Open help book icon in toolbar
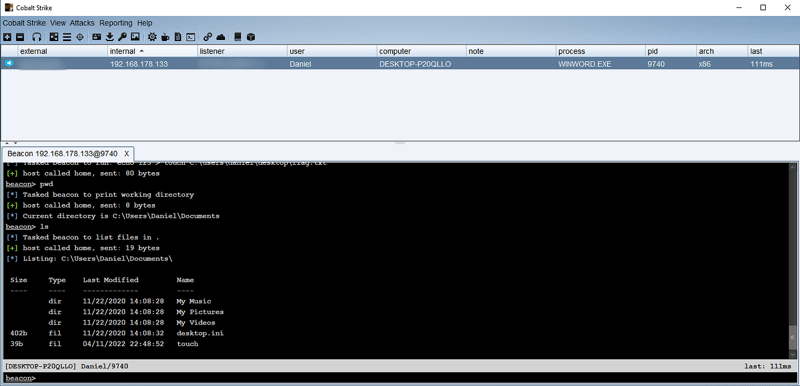Image resolution: width=800 pixels, height=386 pixels. 237,37
